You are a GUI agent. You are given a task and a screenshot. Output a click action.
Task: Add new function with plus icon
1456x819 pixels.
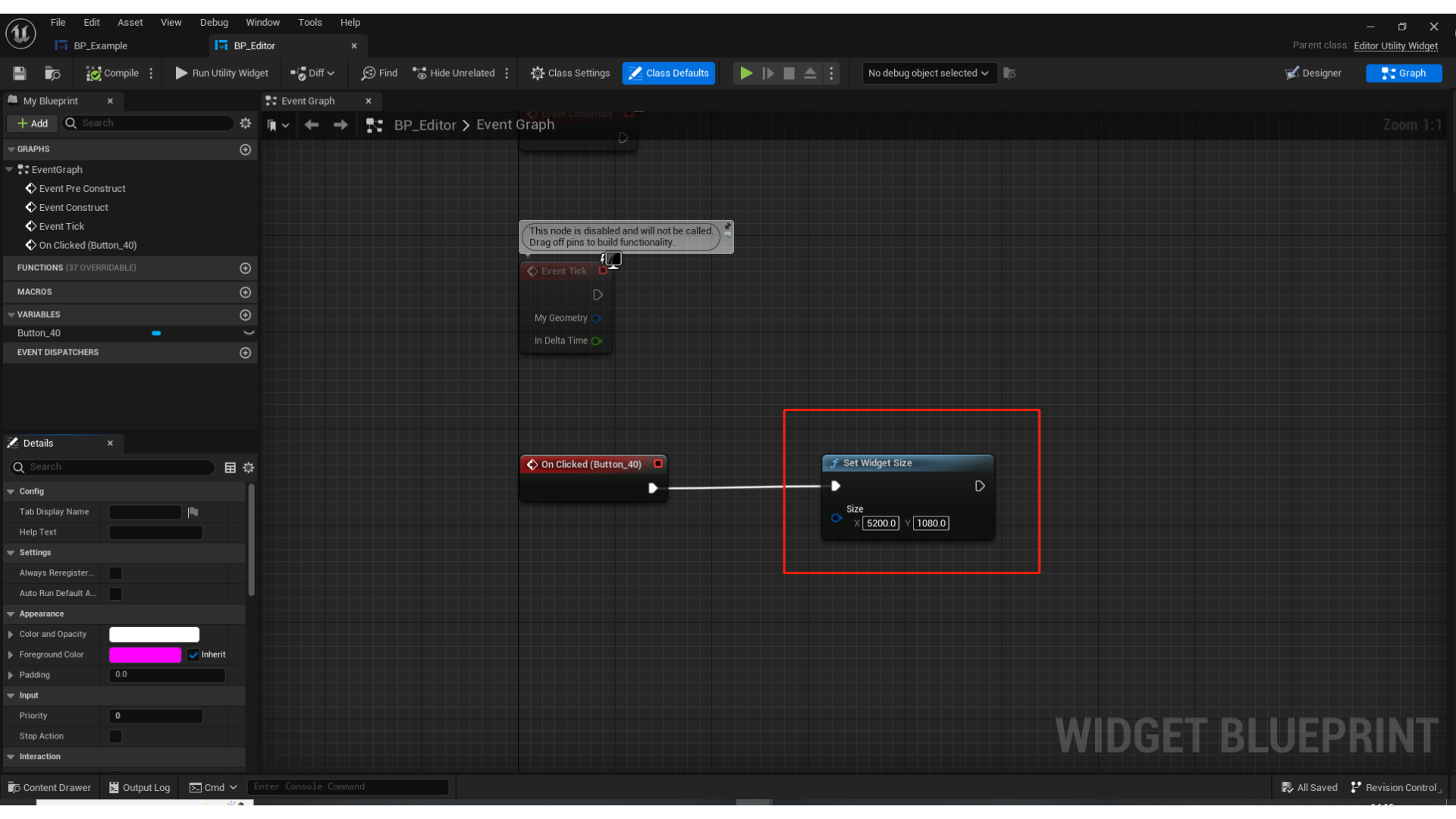coord(245,268)
